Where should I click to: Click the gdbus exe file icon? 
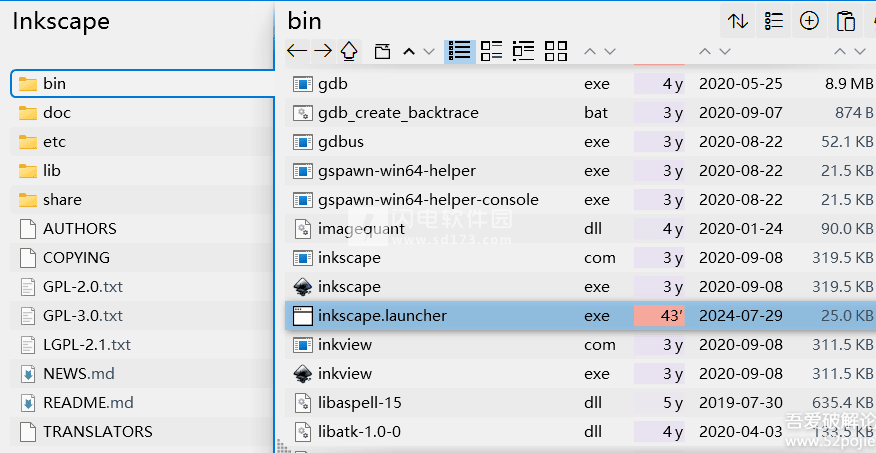point(302,142)
